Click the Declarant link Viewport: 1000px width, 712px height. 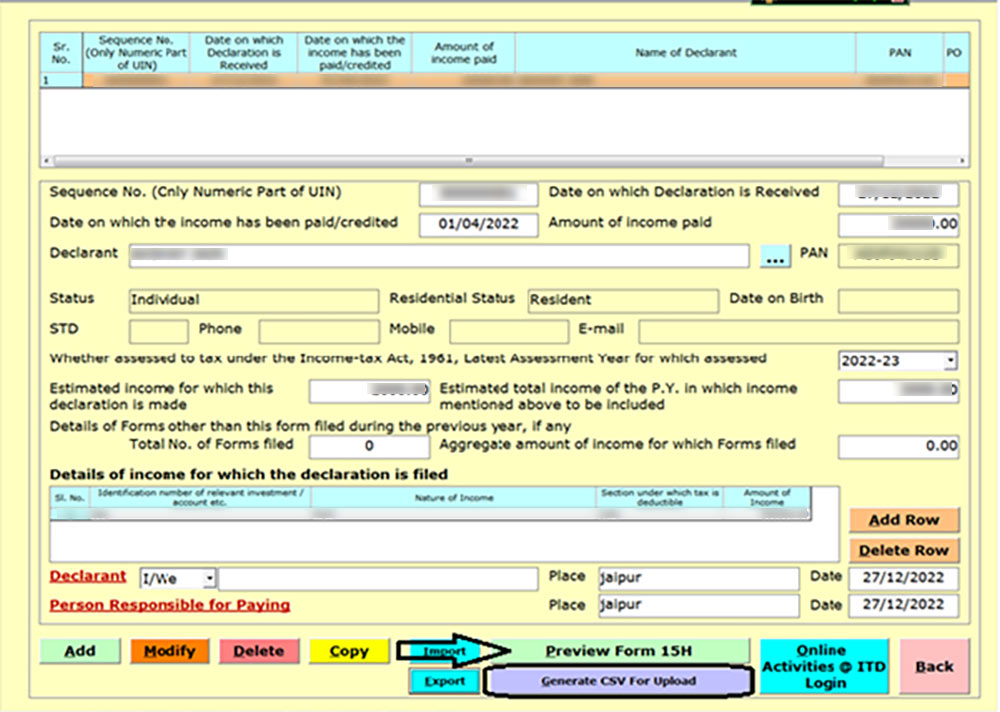(87, 577)
